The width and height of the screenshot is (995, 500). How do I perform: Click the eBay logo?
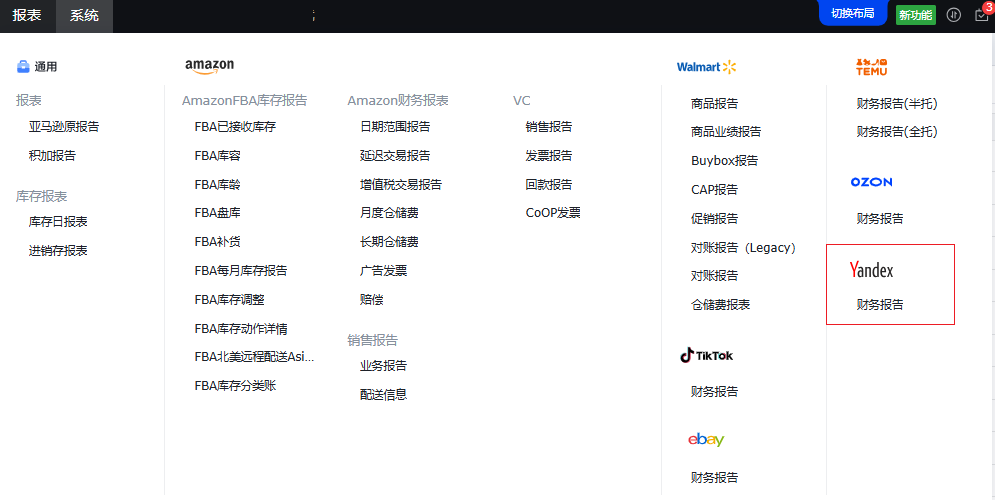706,439
